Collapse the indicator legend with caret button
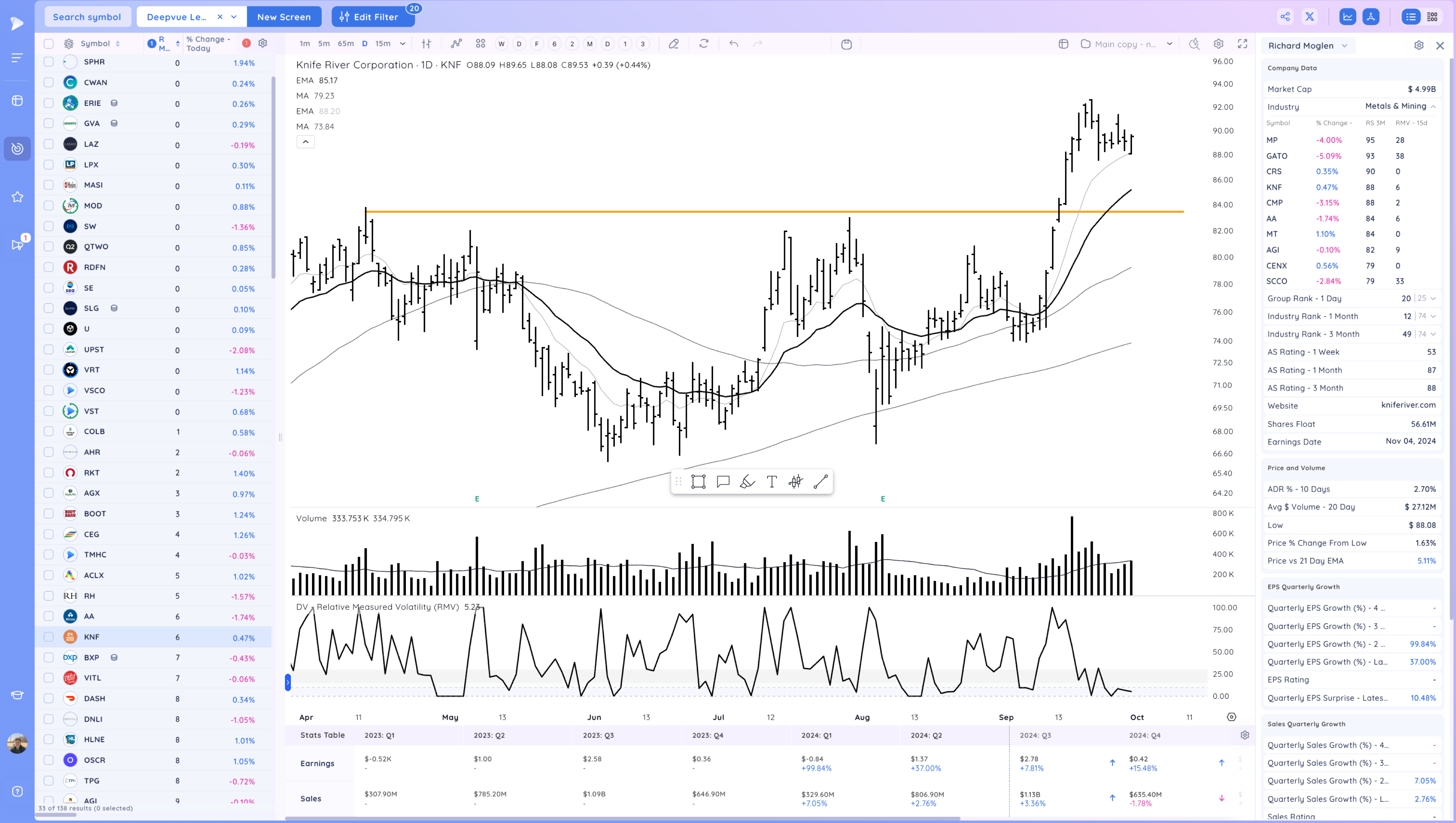 coord(305,142)
